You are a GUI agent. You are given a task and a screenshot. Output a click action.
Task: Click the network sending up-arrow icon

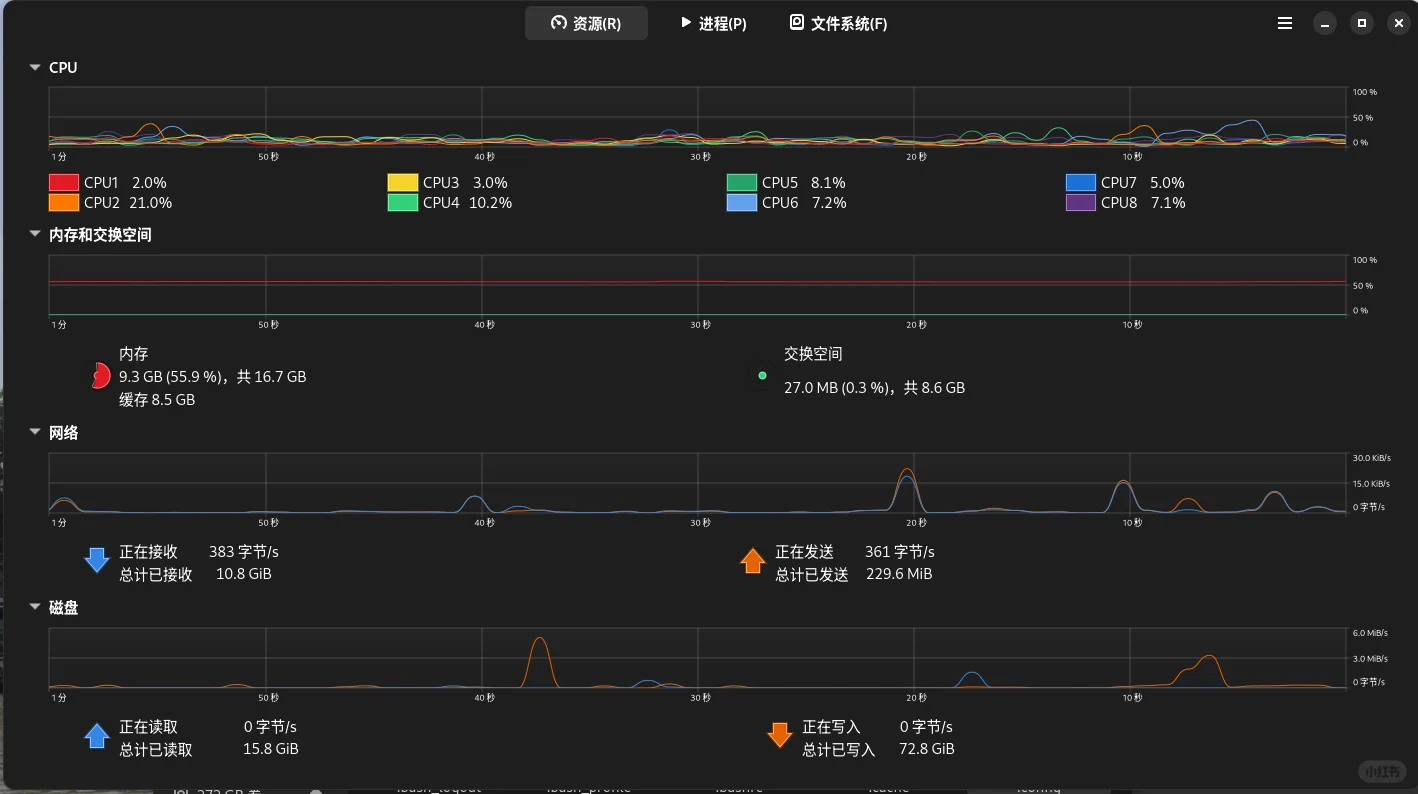753,560
